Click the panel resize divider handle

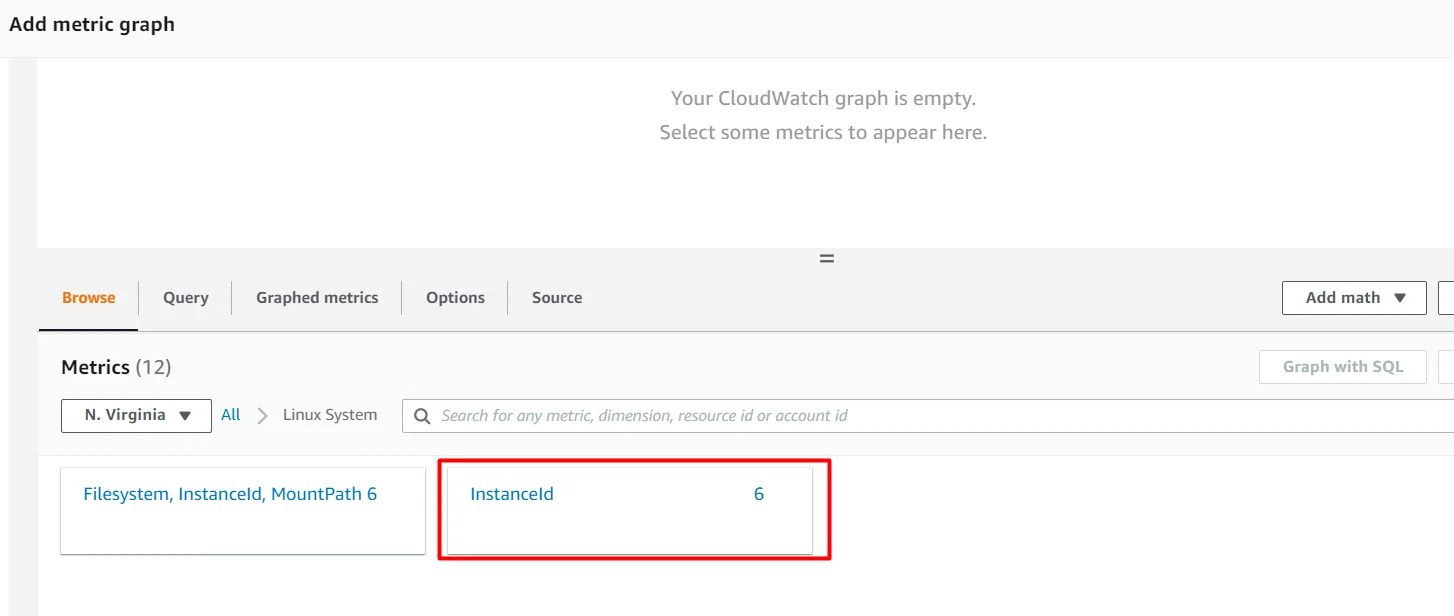point(826,257)
